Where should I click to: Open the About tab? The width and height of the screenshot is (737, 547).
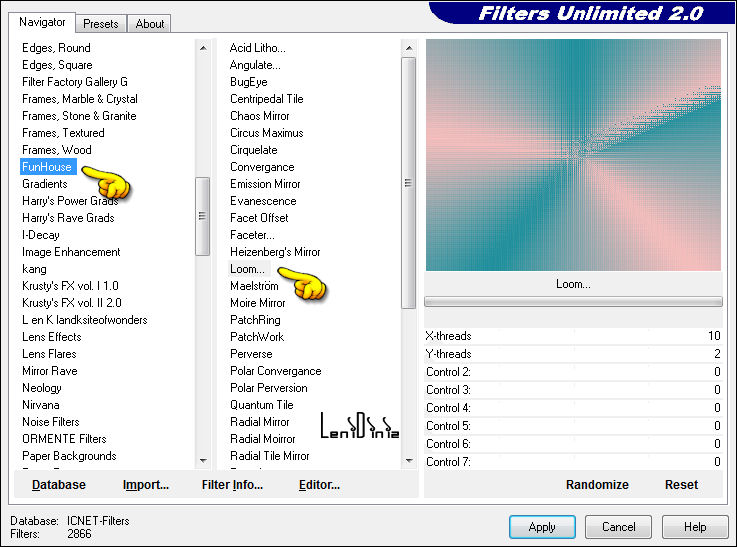pos(150,23)
